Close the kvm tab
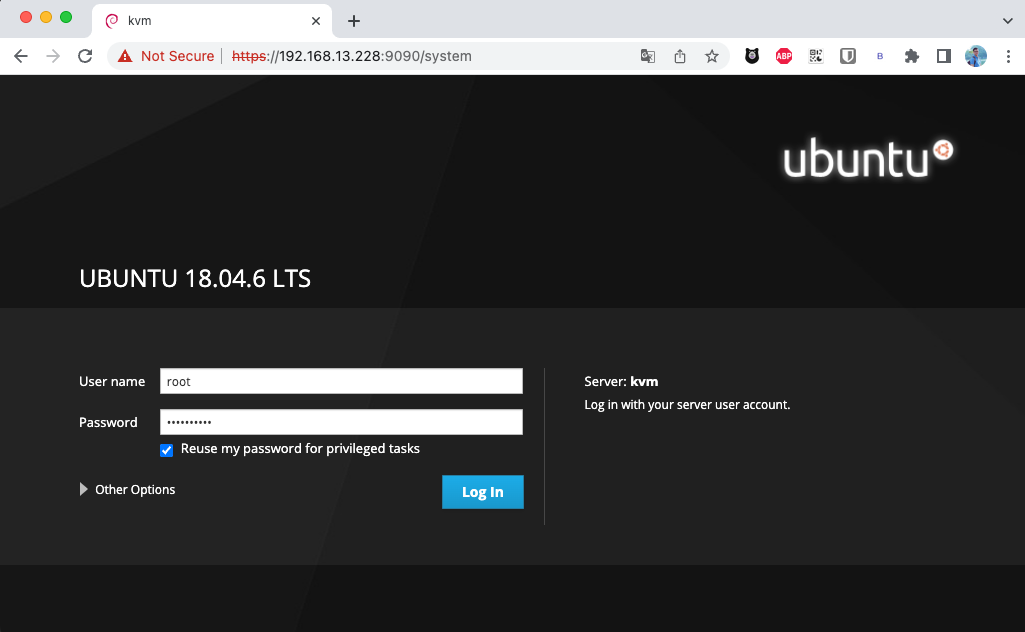This screenshot has width=1025, height=632. [x=316, y=21]
